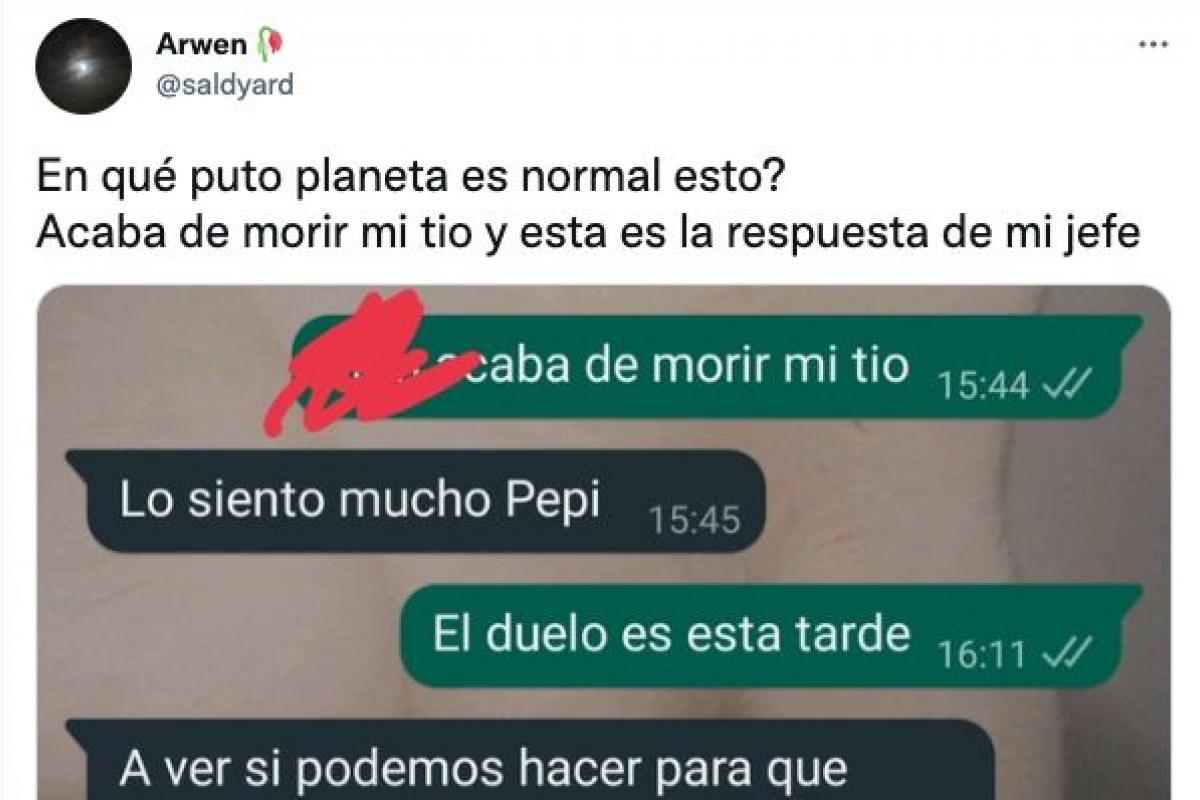The height and width of the screenshot is (800, 1200).
Task: Select the bubble 'A ver si podemos hacer para que'
Action: point(531,760)
